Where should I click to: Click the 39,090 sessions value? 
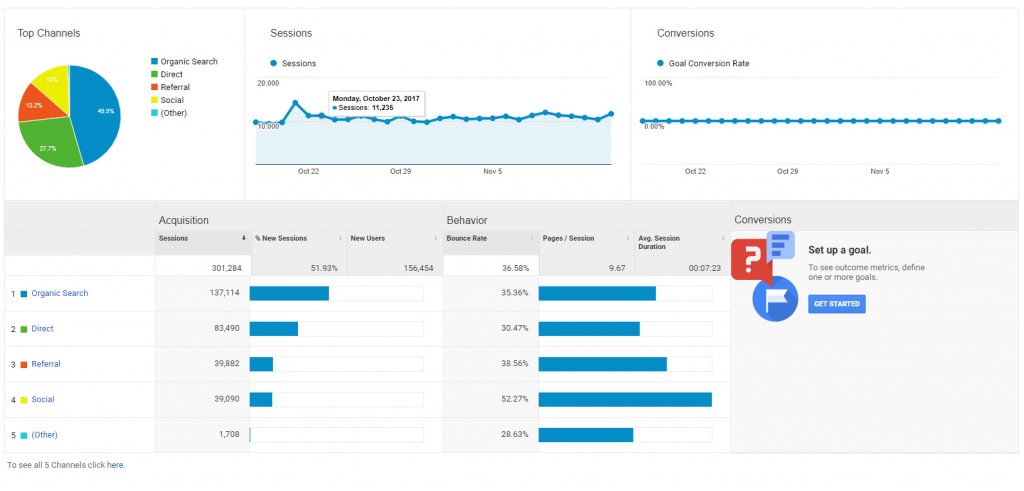(x=227, y=399)
